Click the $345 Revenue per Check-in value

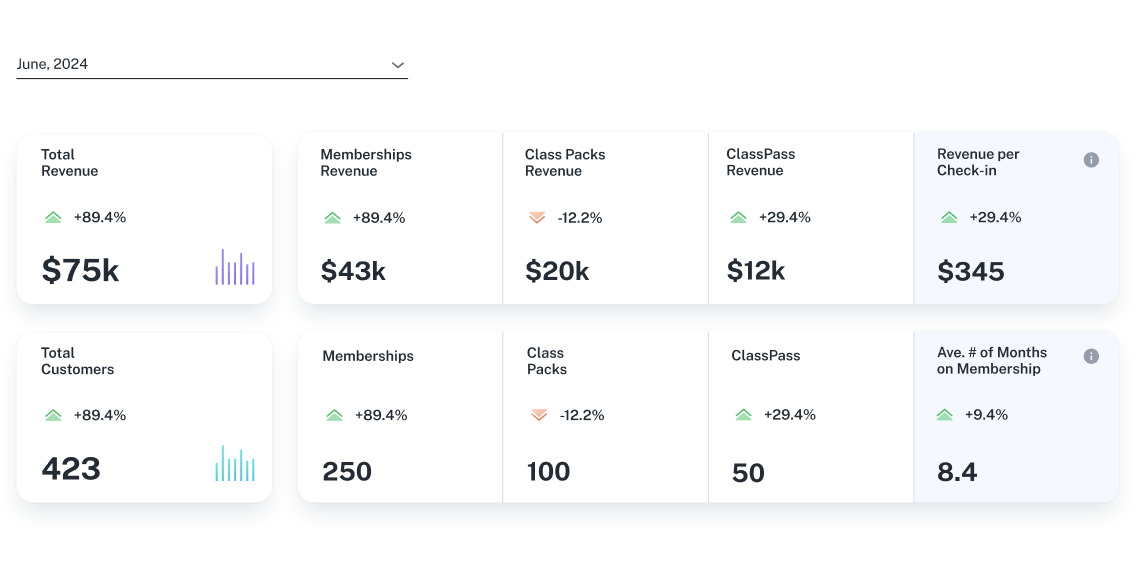(x=970, y=271)
